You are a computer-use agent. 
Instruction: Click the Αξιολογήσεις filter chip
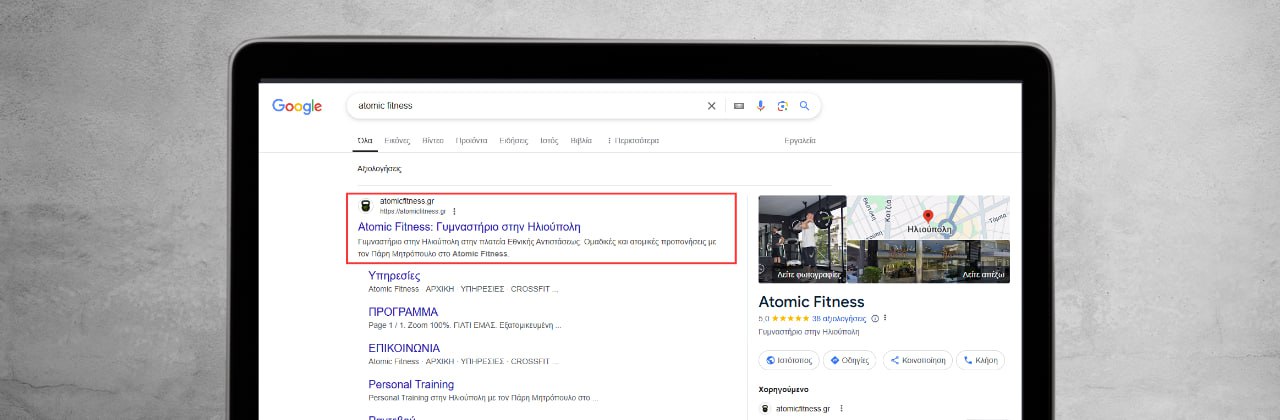[379, 169]
